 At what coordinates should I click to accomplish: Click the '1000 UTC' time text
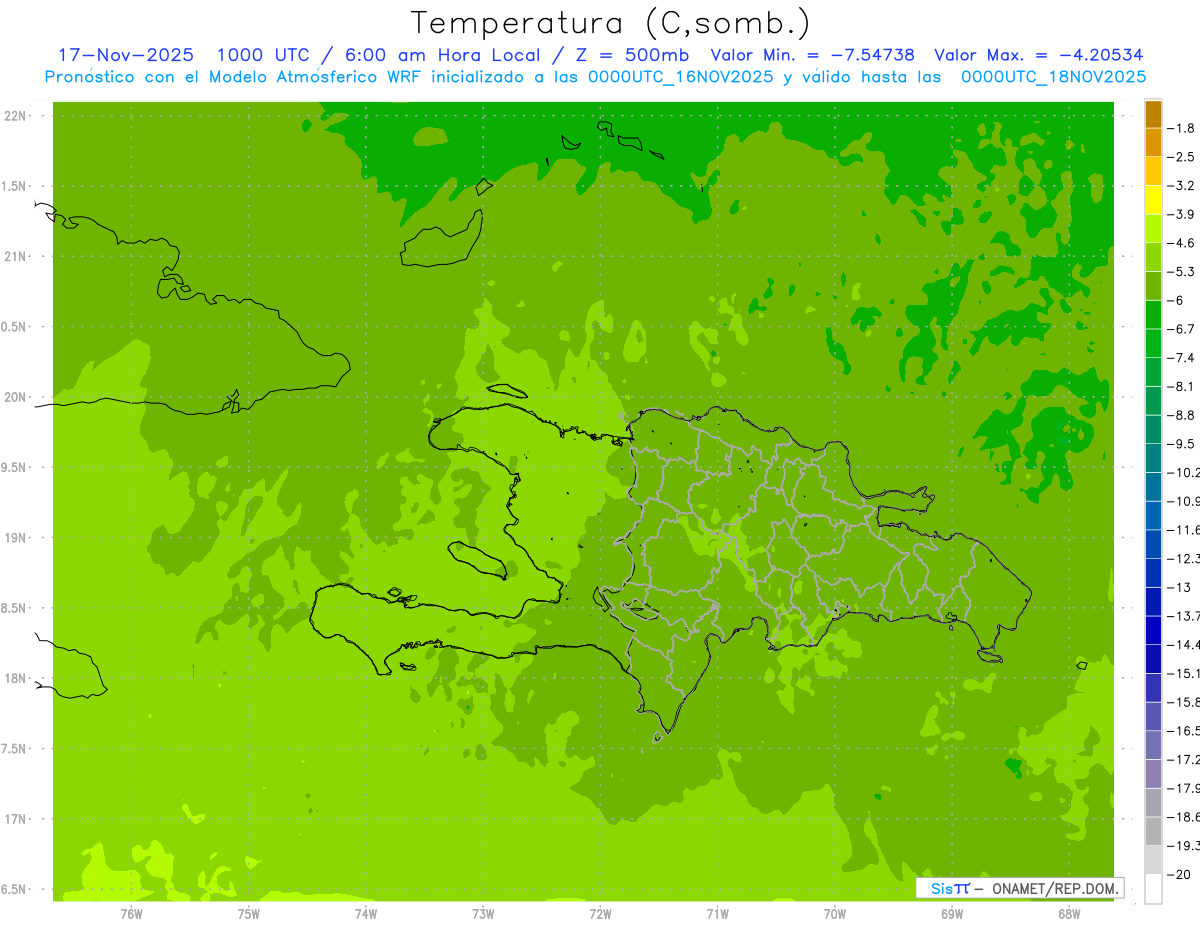click(x=262, y=55)
